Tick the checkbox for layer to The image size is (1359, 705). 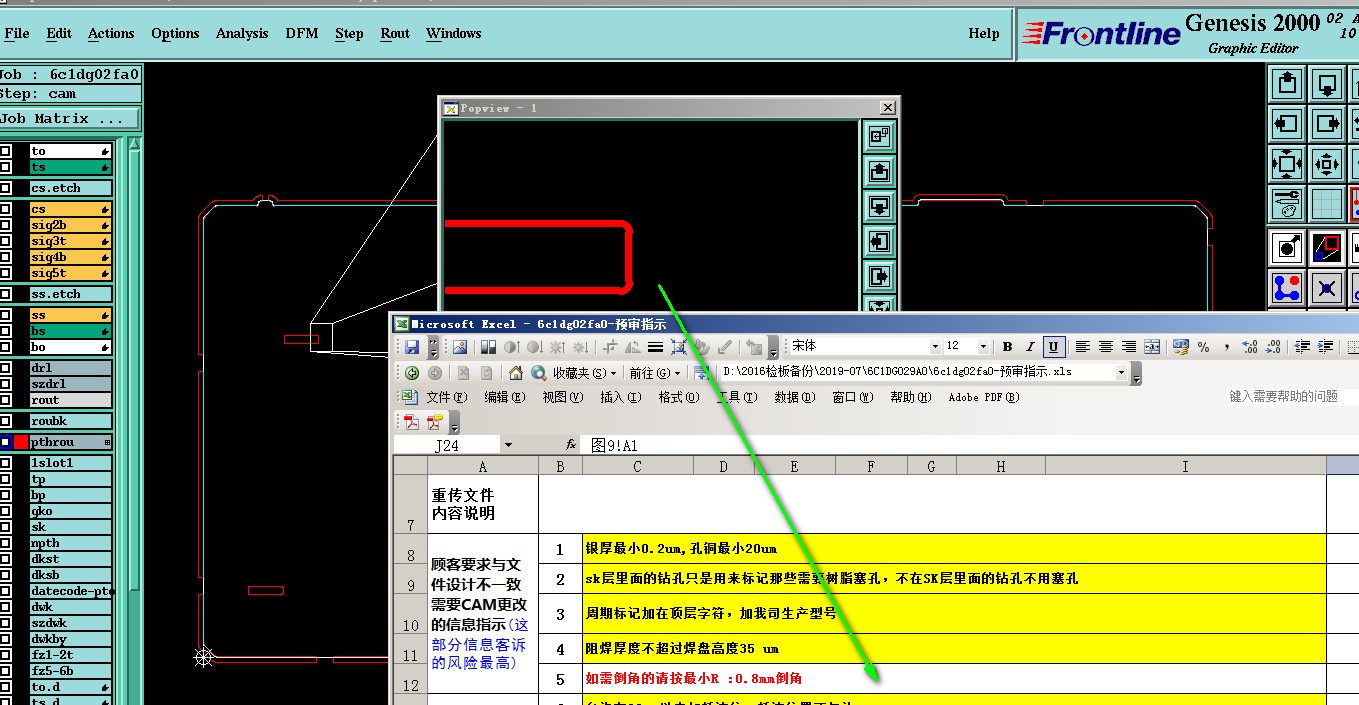point(6,151)
